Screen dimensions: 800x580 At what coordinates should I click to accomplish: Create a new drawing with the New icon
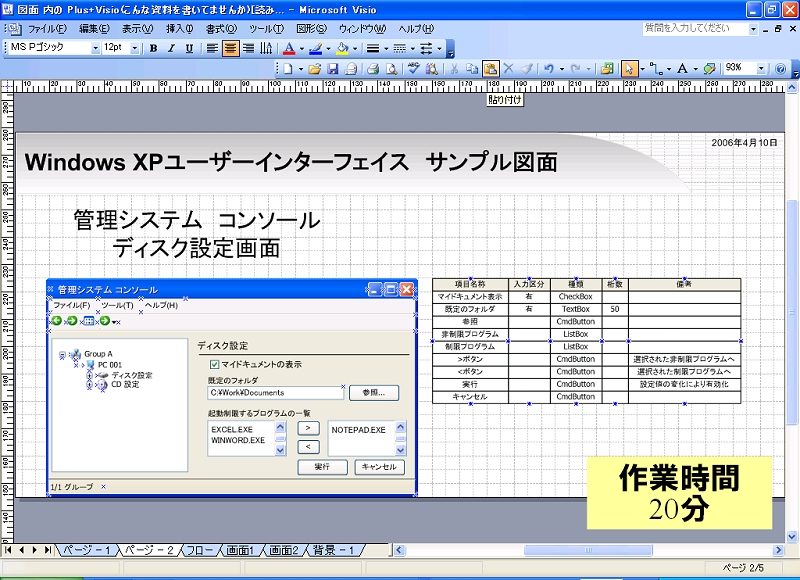[x=288, y=68]
